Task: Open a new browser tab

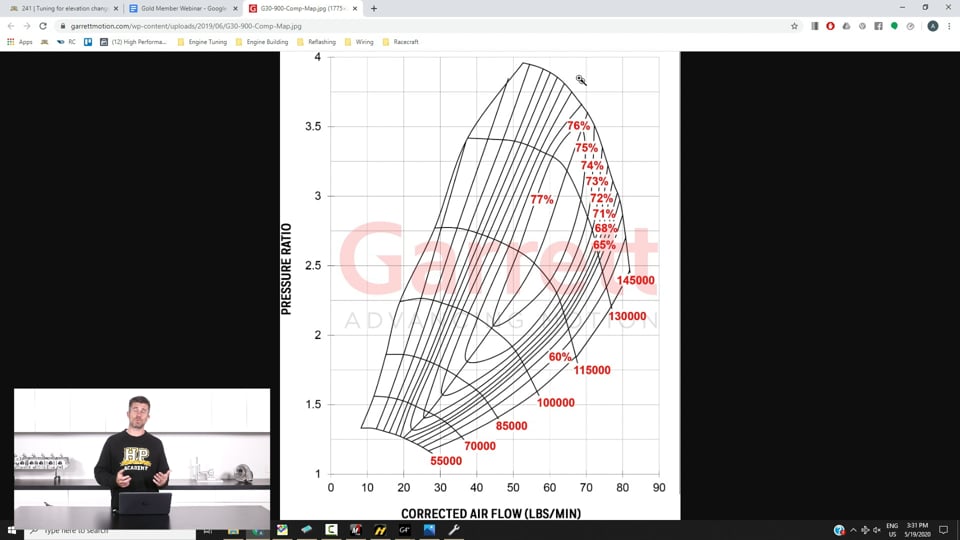Action: pyautogui.click(x=373, y=9)
